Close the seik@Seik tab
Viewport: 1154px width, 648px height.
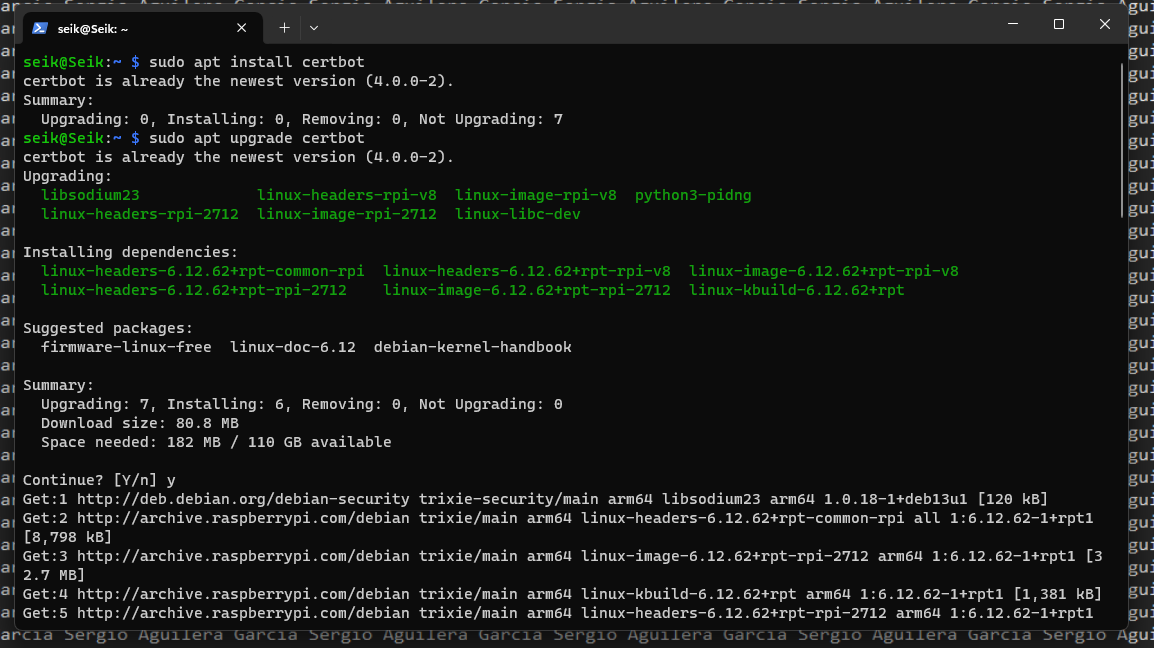(x=242, y=28)
